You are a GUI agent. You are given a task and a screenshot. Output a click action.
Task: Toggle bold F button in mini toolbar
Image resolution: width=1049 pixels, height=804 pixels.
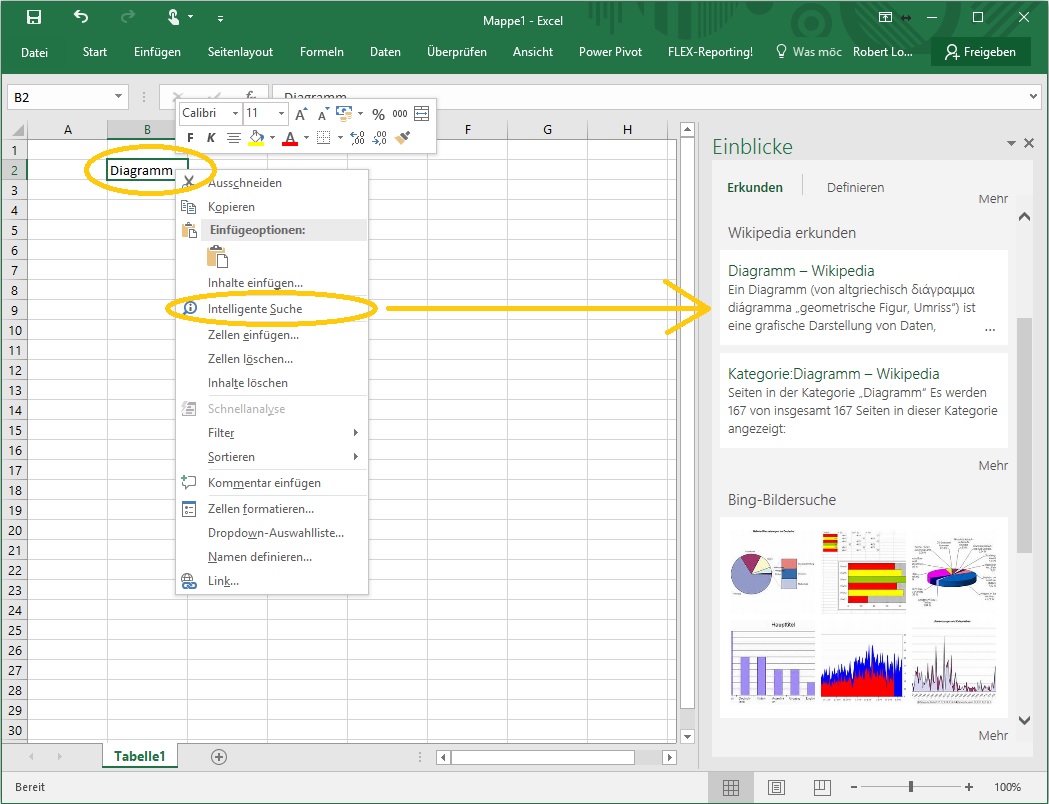click(x=191, y=138)
